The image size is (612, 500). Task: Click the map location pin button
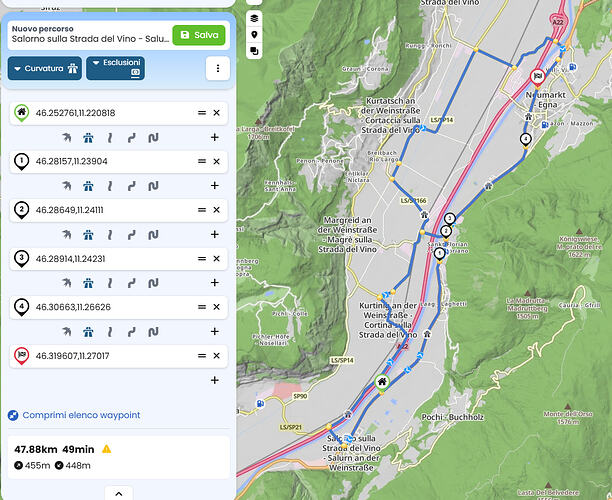click(x=254, y=35)
